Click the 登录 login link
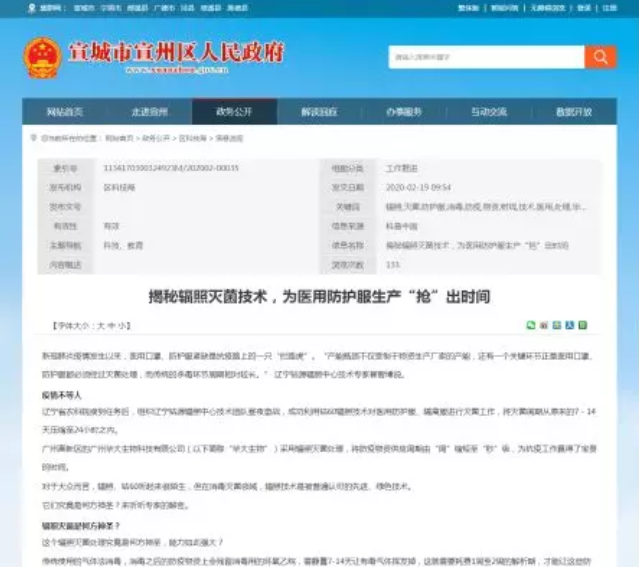 click(584, 7)
